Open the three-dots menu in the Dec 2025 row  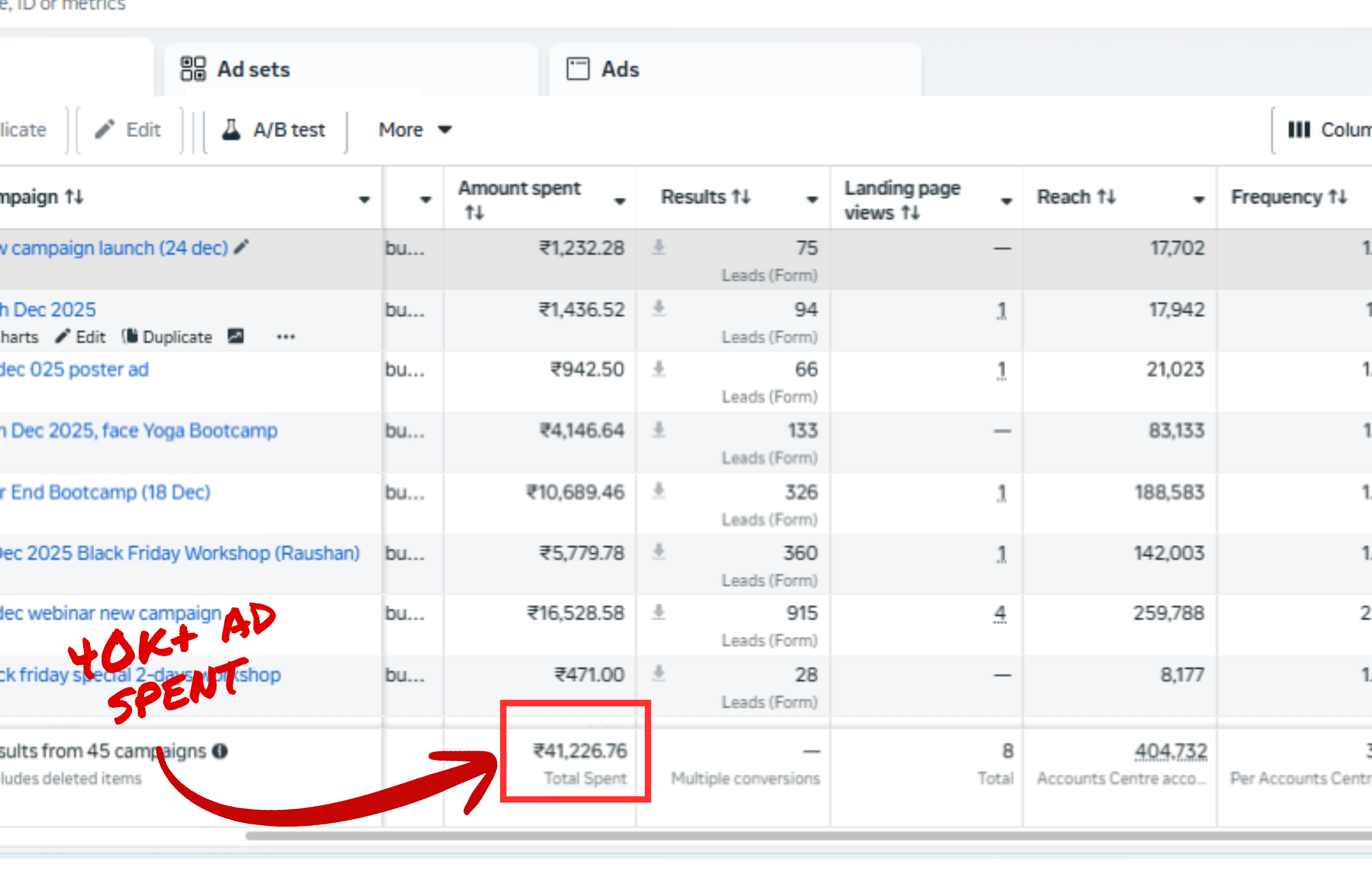(x=285, y=337)
